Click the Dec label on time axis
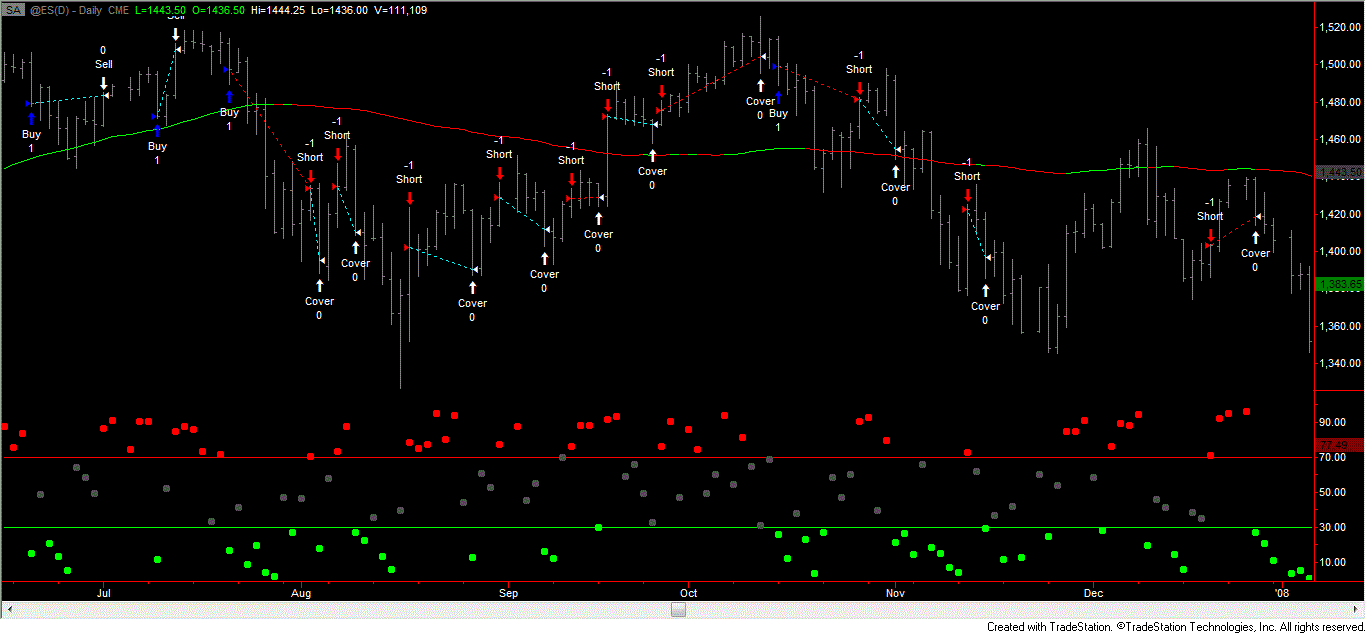1366x633 pixels. tap(1093, 593)
